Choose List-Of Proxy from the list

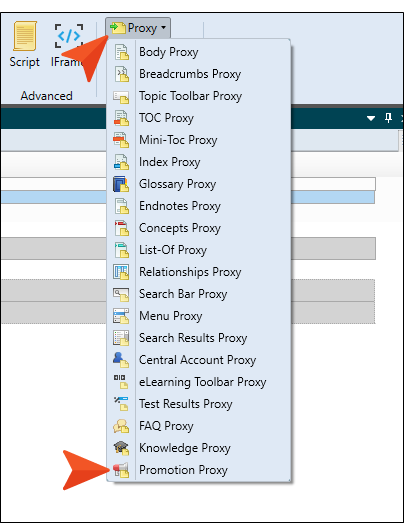click(173, 250)
